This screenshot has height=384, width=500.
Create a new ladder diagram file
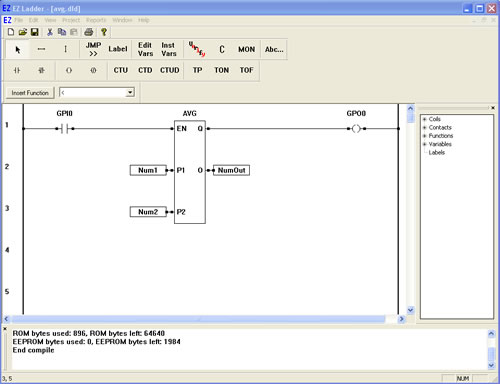click(11, 32)
